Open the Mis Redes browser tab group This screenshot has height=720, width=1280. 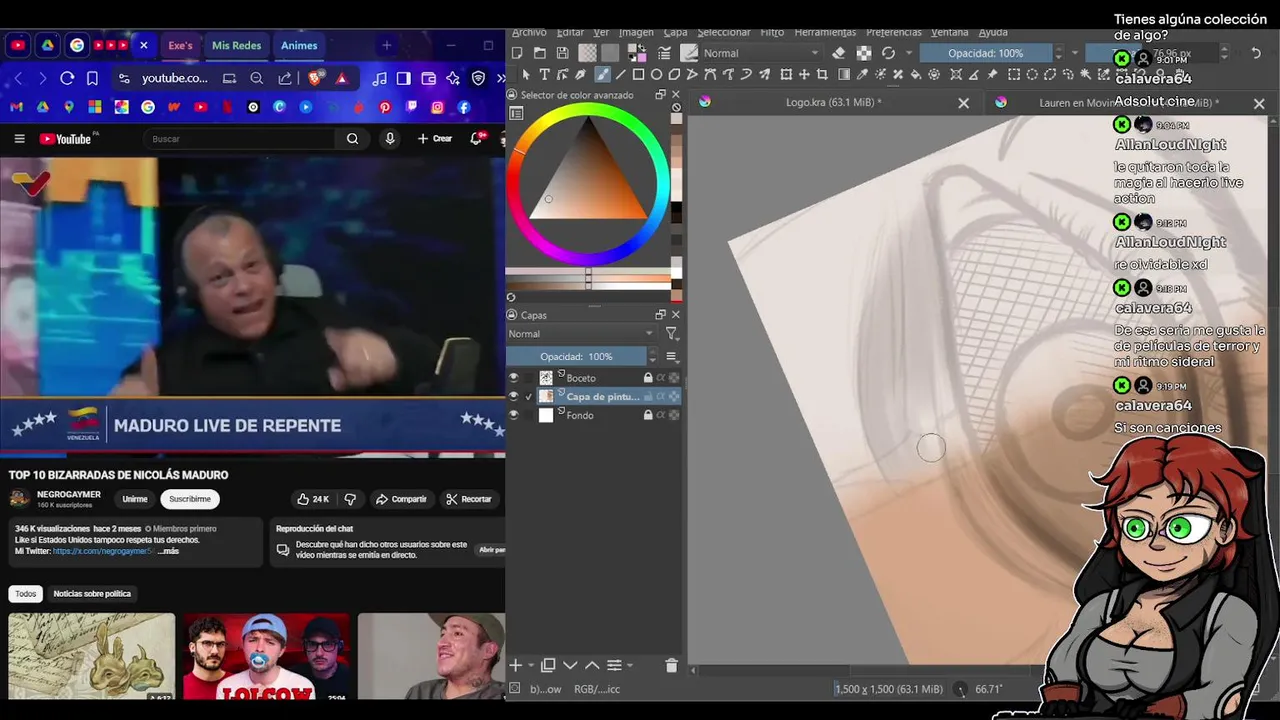click(x=236, y=45)
